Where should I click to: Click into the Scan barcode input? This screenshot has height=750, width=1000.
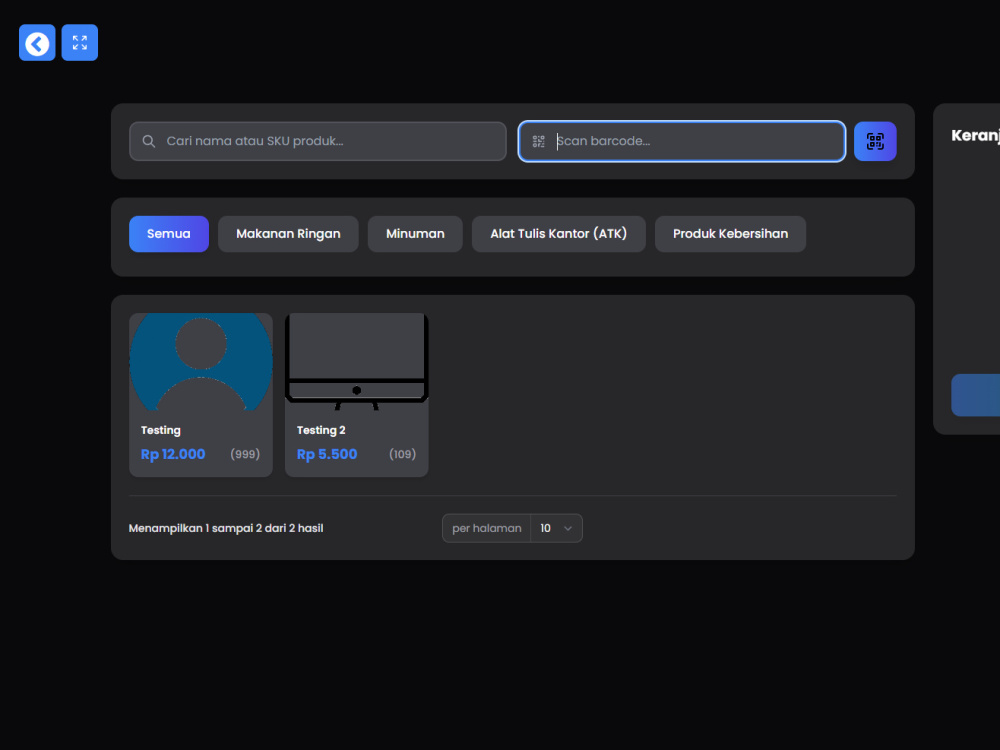pyautogui.click(x=682, y=141)
